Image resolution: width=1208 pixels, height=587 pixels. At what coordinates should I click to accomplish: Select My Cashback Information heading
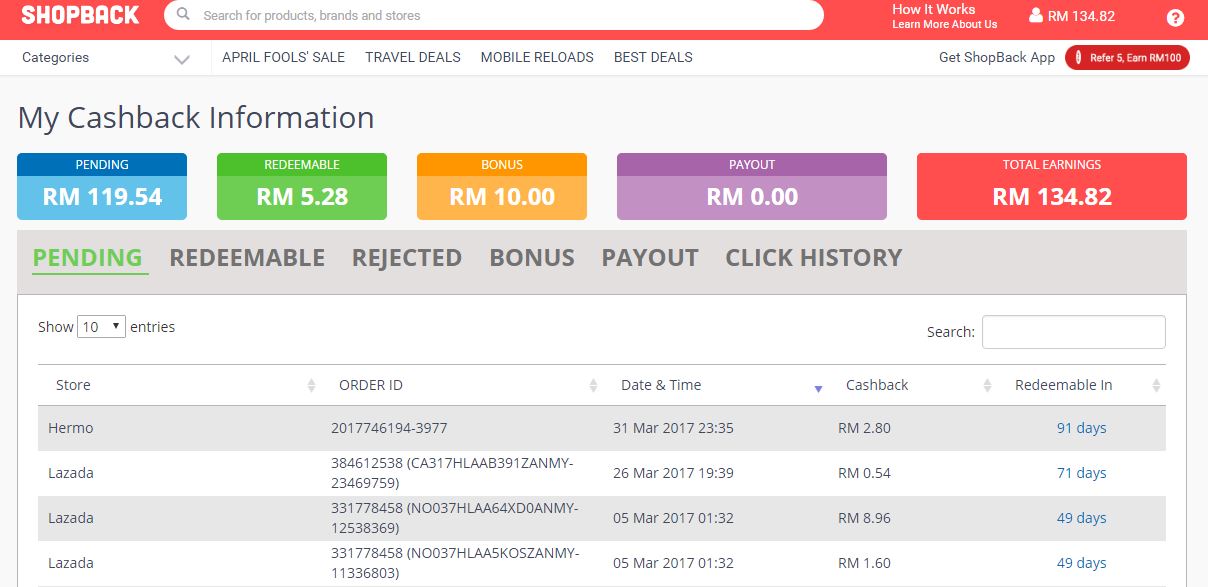click(196, 118)
